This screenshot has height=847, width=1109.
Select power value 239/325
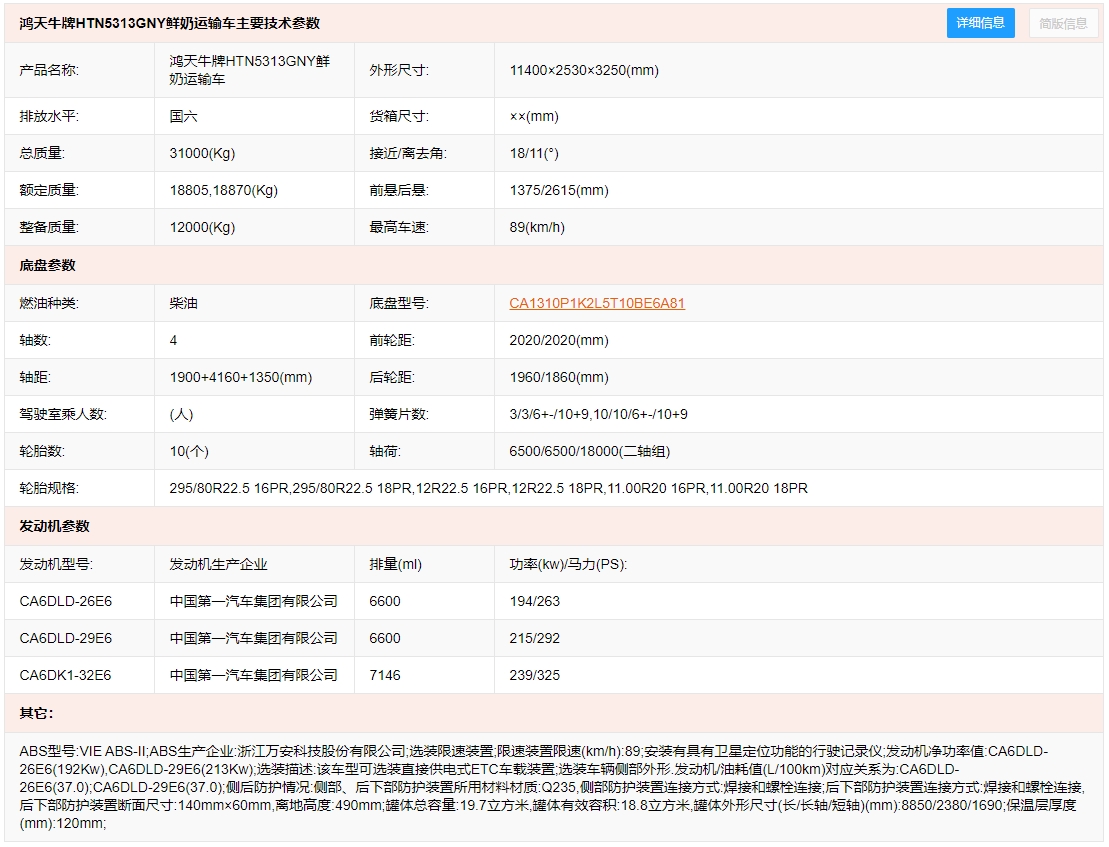(535, 675)
